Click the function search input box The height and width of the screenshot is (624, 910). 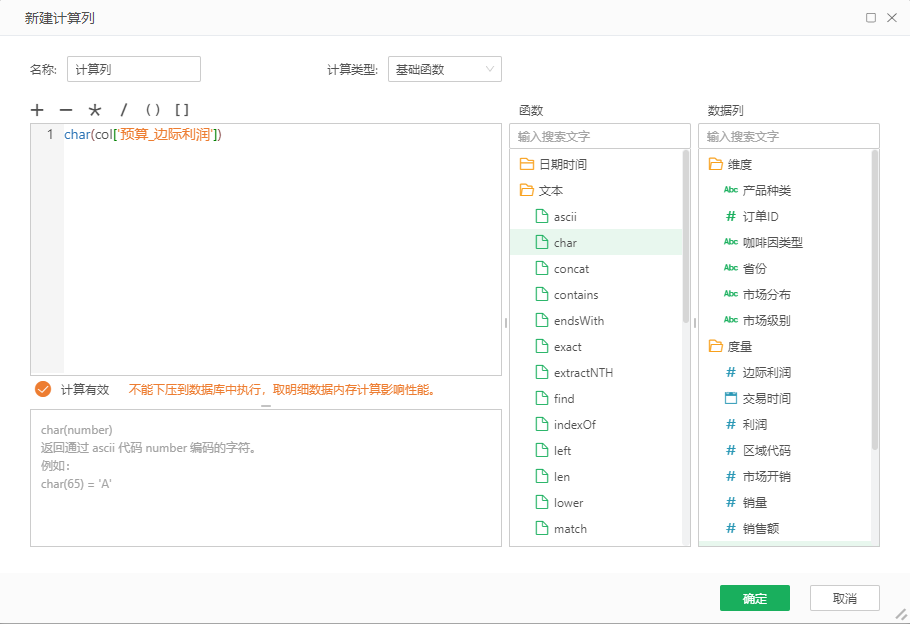pyautogui.click(x=599, y=136)
